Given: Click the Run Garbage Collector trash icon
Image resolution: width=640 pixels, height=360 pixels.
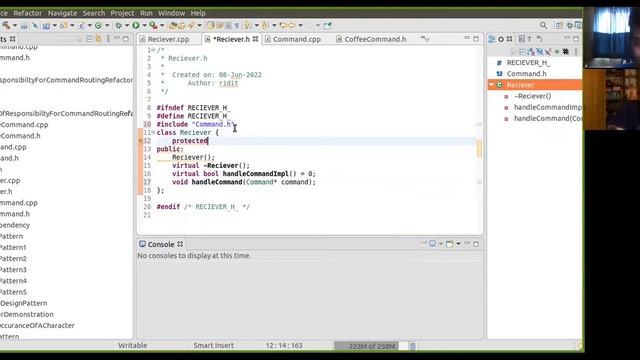Looking at the screenshot, I should (x=413, y=346).
